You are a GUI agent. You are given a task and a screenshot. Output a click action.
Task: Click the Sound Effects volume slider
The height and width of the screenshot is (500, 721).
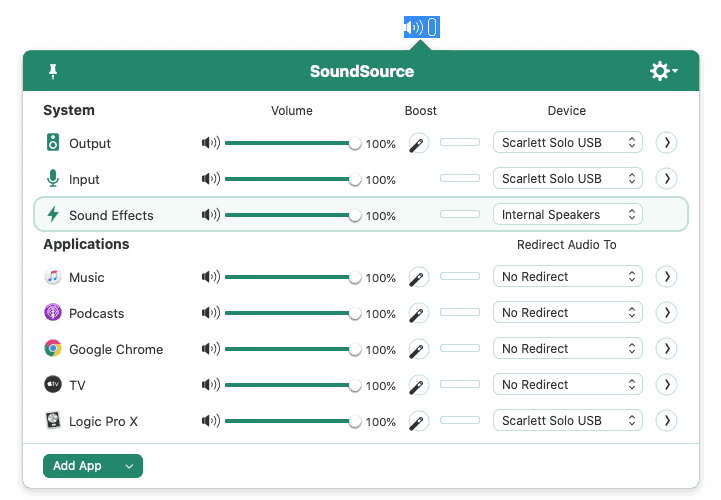[290, 215]
